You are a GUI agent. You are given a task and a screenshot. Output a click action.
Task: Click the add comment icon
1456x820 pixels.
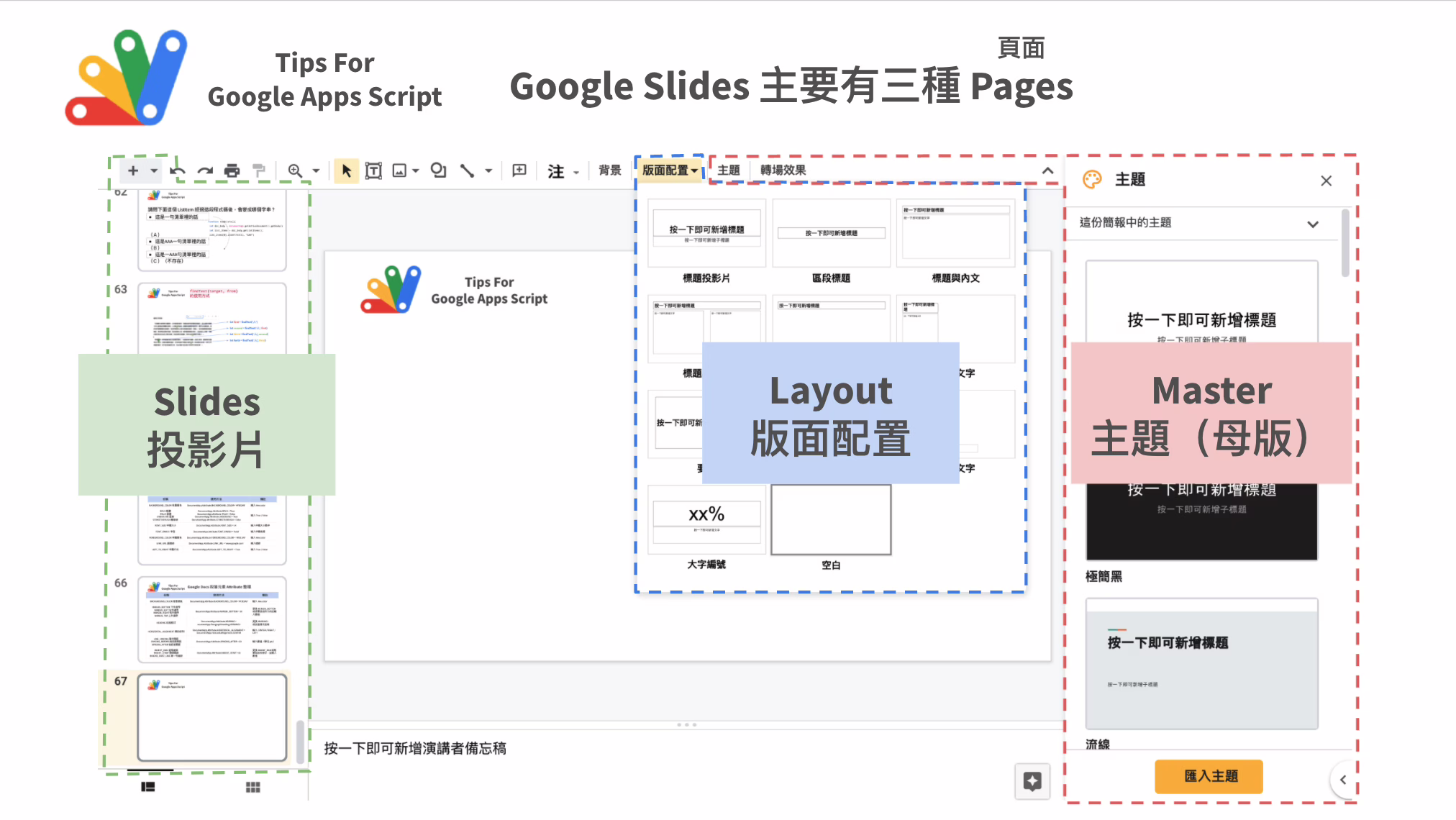click(519, 170)
